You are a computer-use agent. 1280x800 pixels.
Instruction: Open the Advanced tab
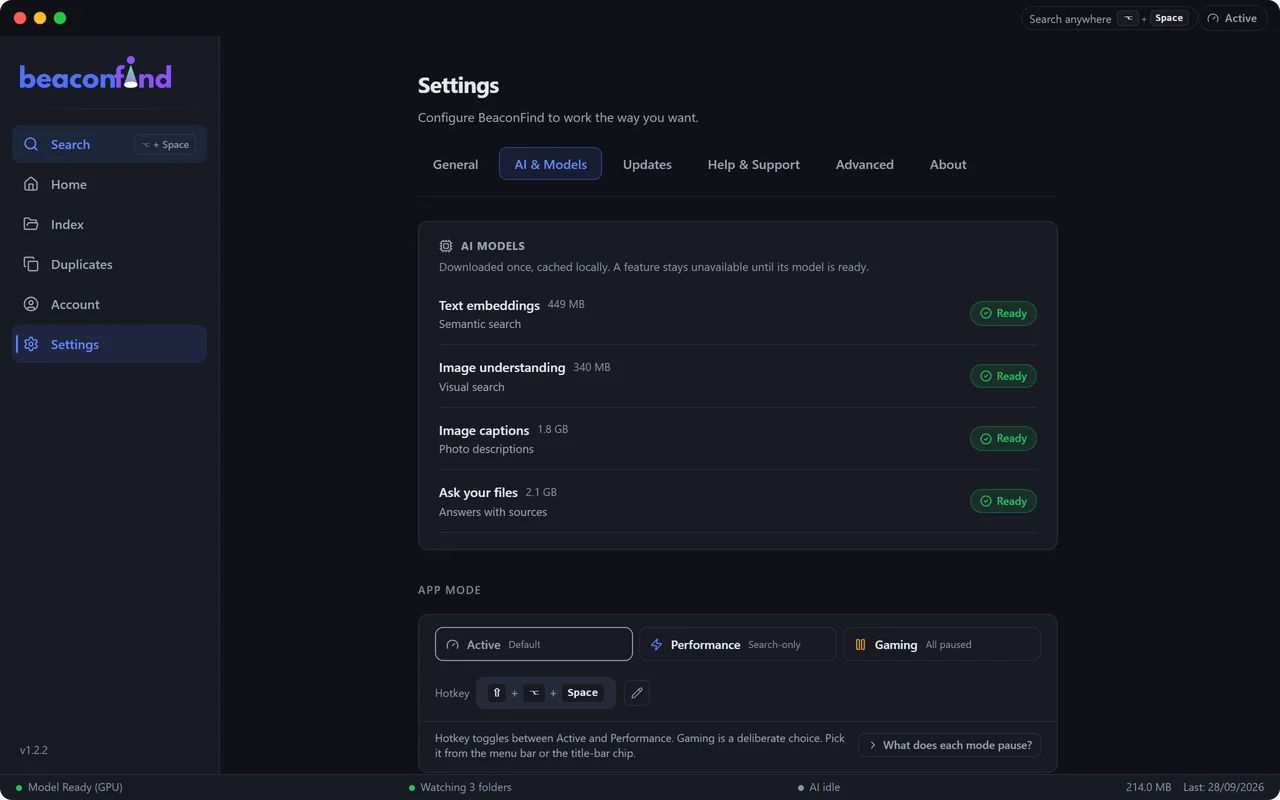tap(865, 164)
